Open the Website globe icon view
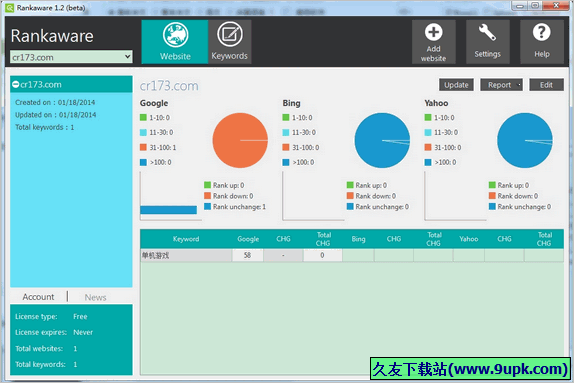 tap(175, 35)
